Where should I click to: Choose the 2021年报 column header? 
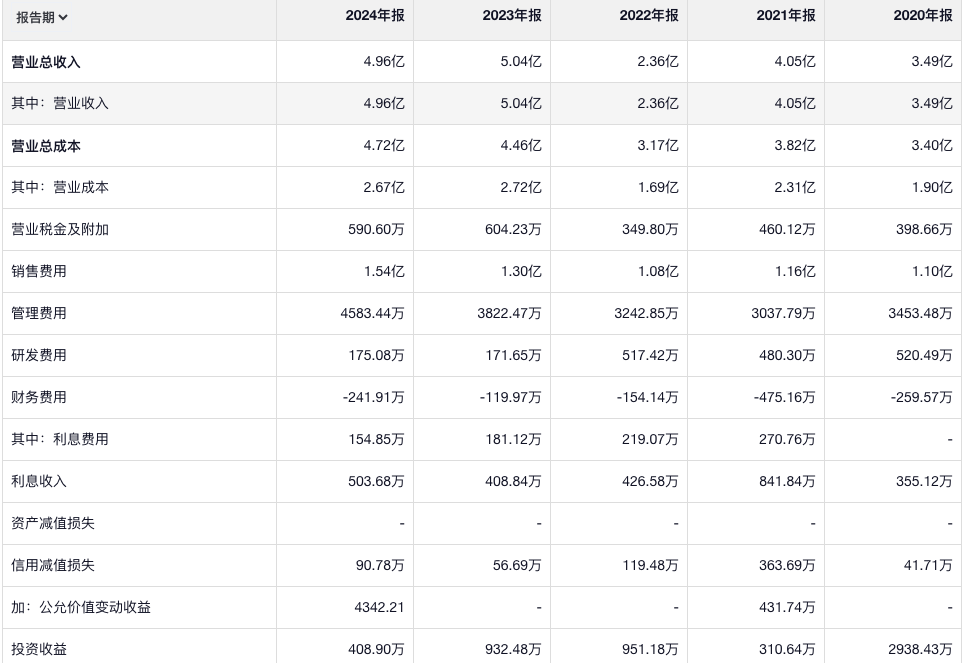click(x=788, y=16)
